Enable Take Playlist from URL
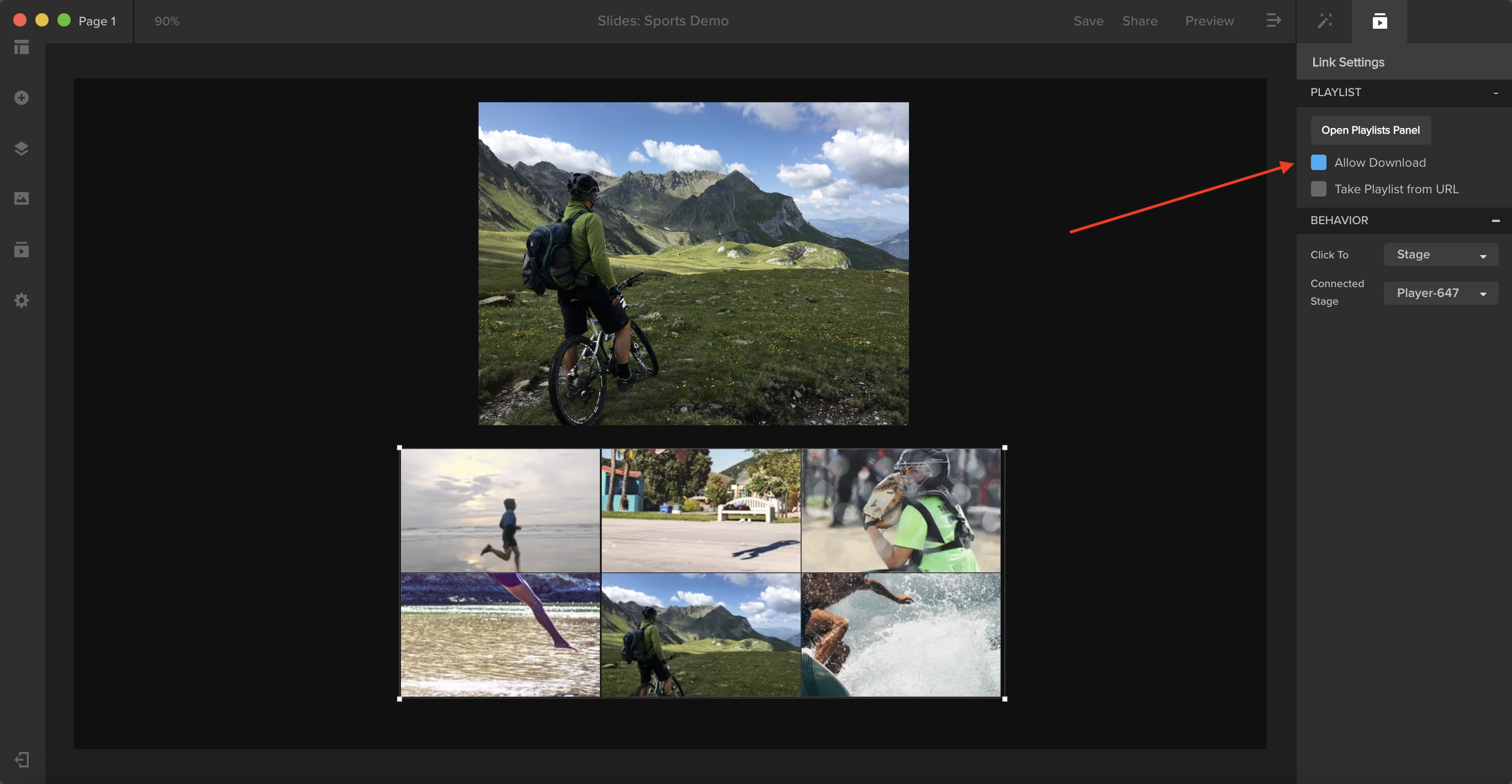1512x784 pixels. [1319, 189]
